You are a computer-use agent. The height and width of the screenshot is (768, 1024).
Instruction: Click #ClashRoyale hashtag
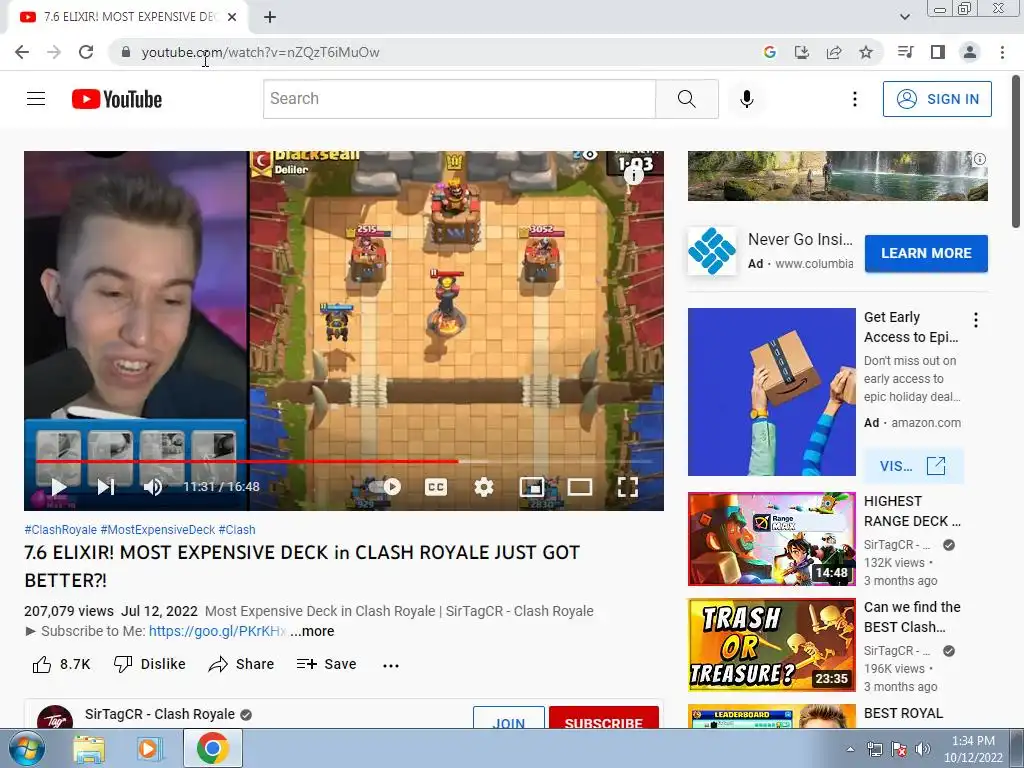tap(60, 530)
